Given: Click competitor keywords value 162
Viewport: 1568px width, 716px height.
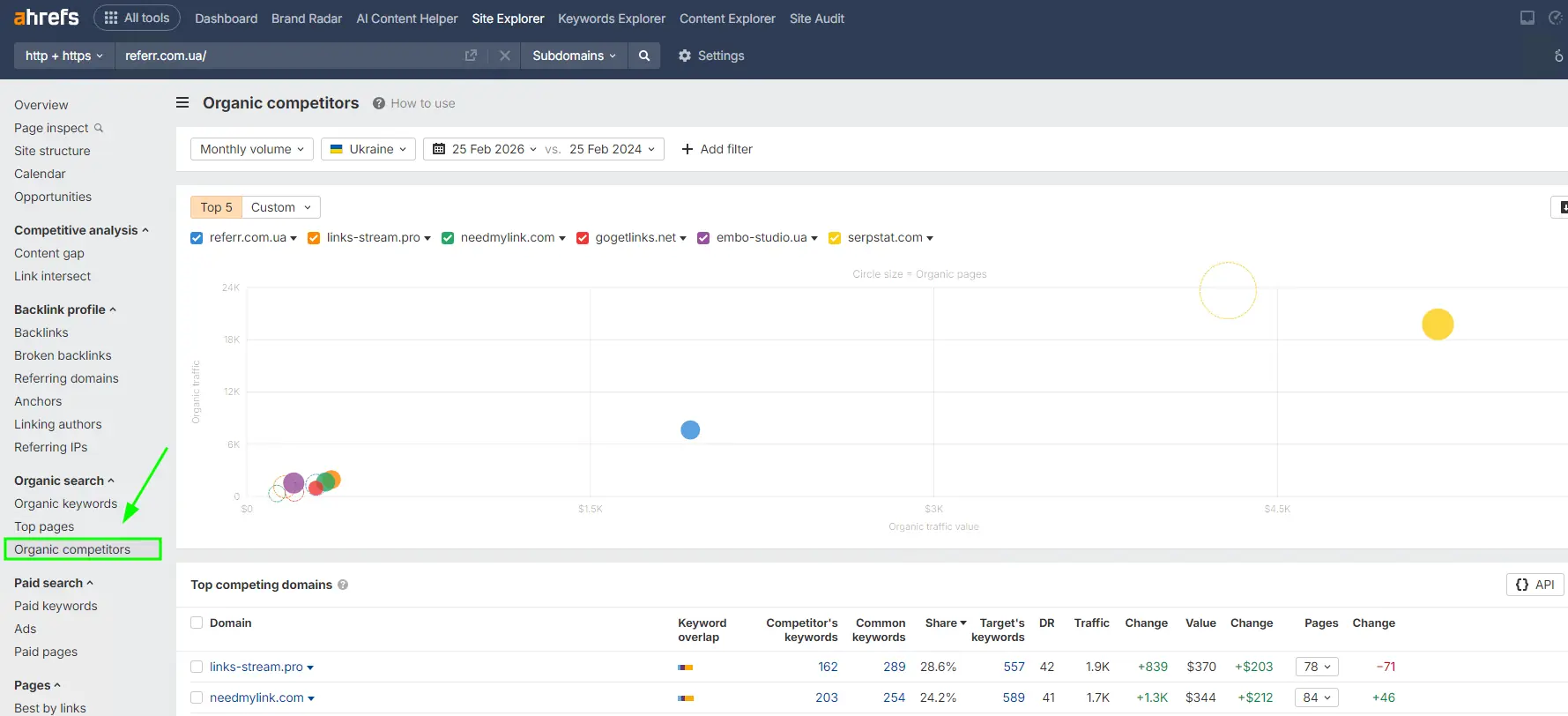Looking at the screenshot, I should pos(828,667).
